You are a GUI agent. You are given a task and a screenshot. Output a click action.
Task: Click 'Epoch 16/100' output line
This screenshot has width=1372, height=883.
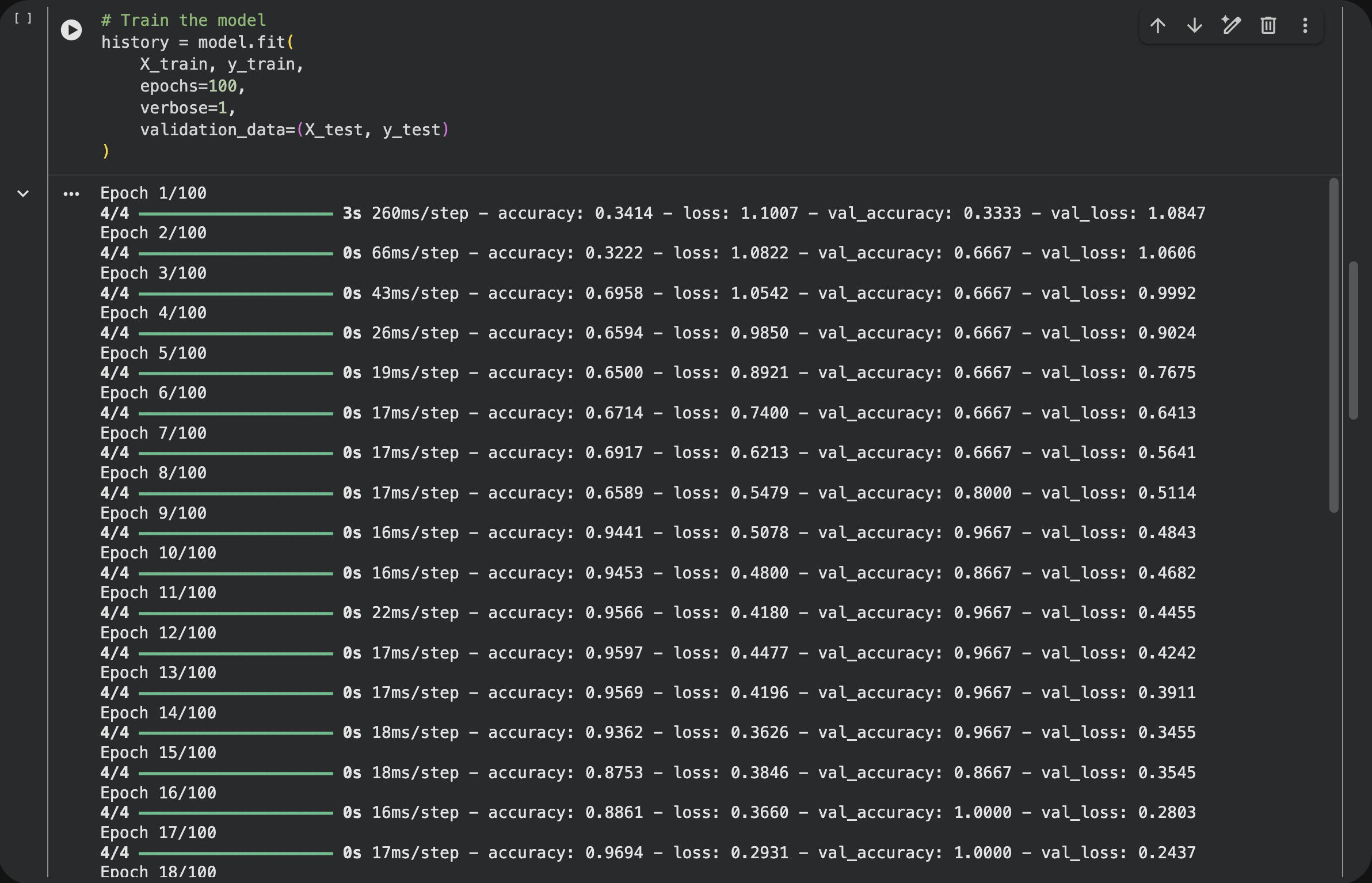click(x=158, y=793)
